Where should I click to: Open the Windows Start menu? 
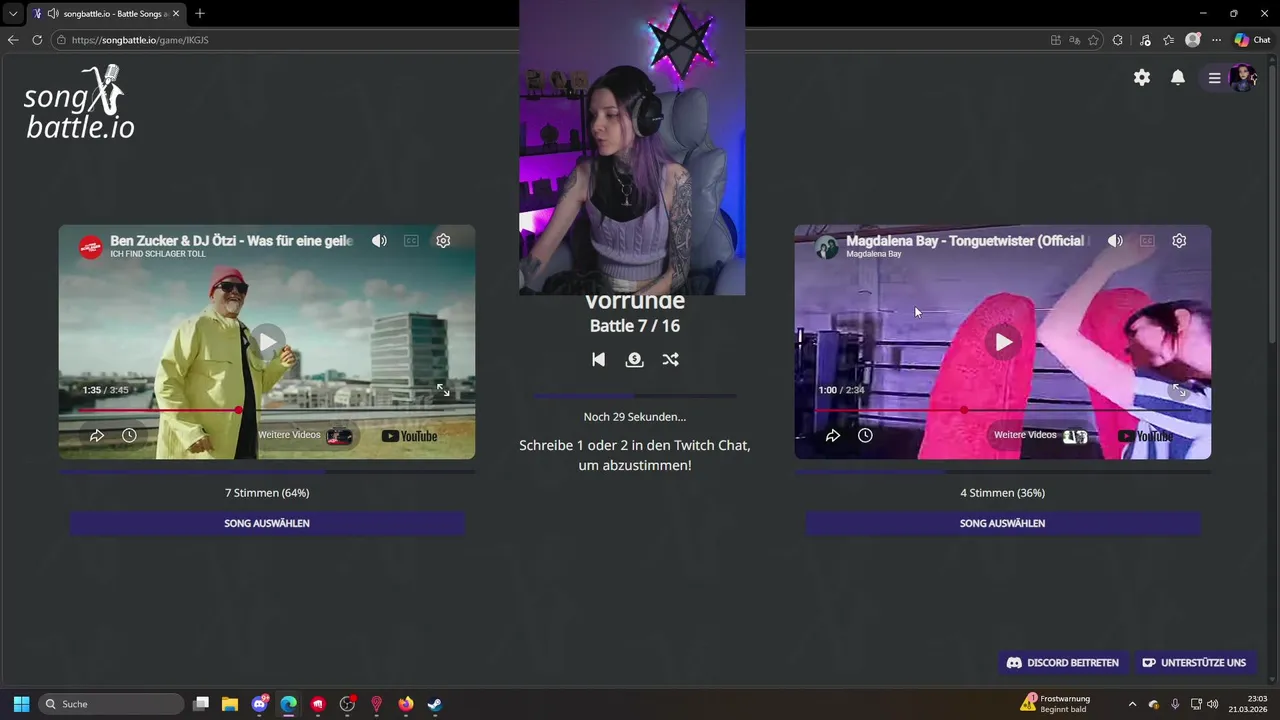(21, 704)
